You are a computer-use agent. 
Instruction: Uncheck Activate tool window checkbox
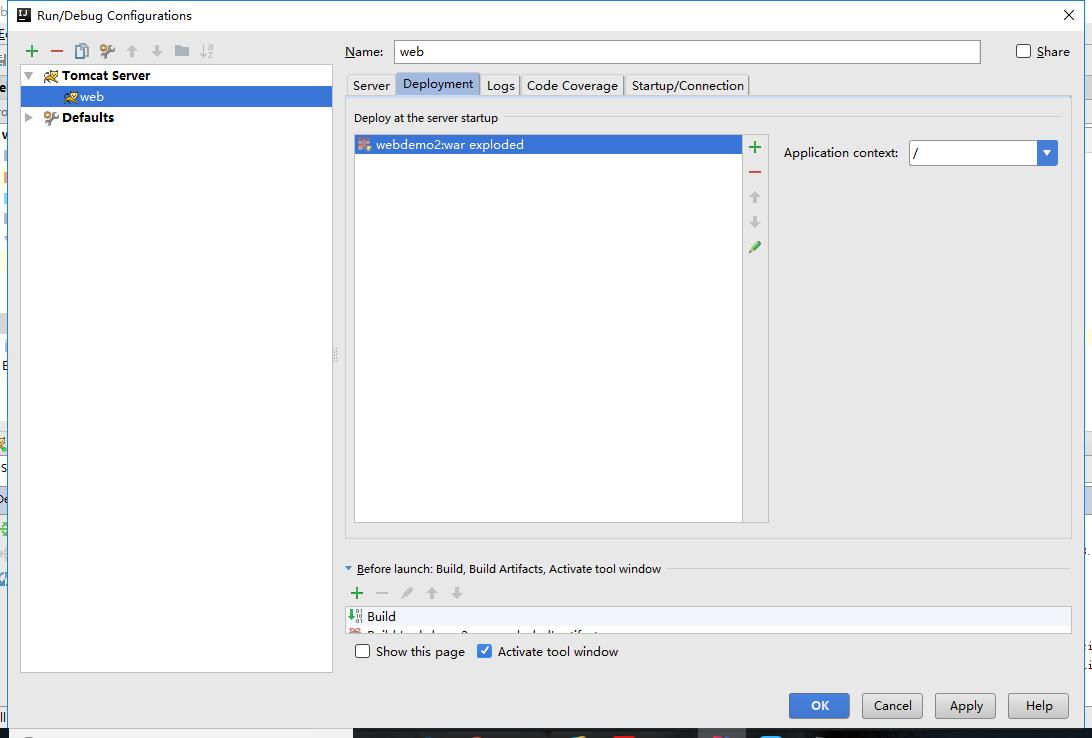click(484, 652)
